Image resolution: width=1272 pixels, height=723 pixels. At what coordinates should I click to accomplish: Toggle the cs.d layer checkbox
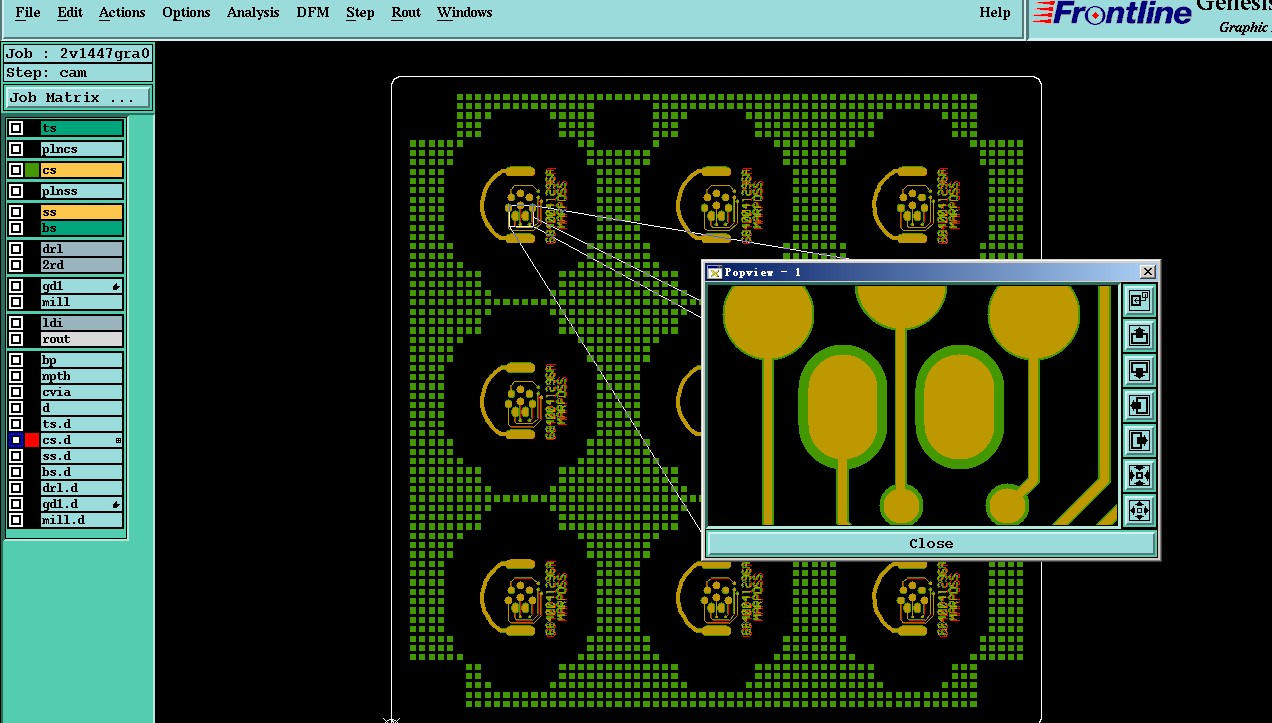click(x=16, y=440)
